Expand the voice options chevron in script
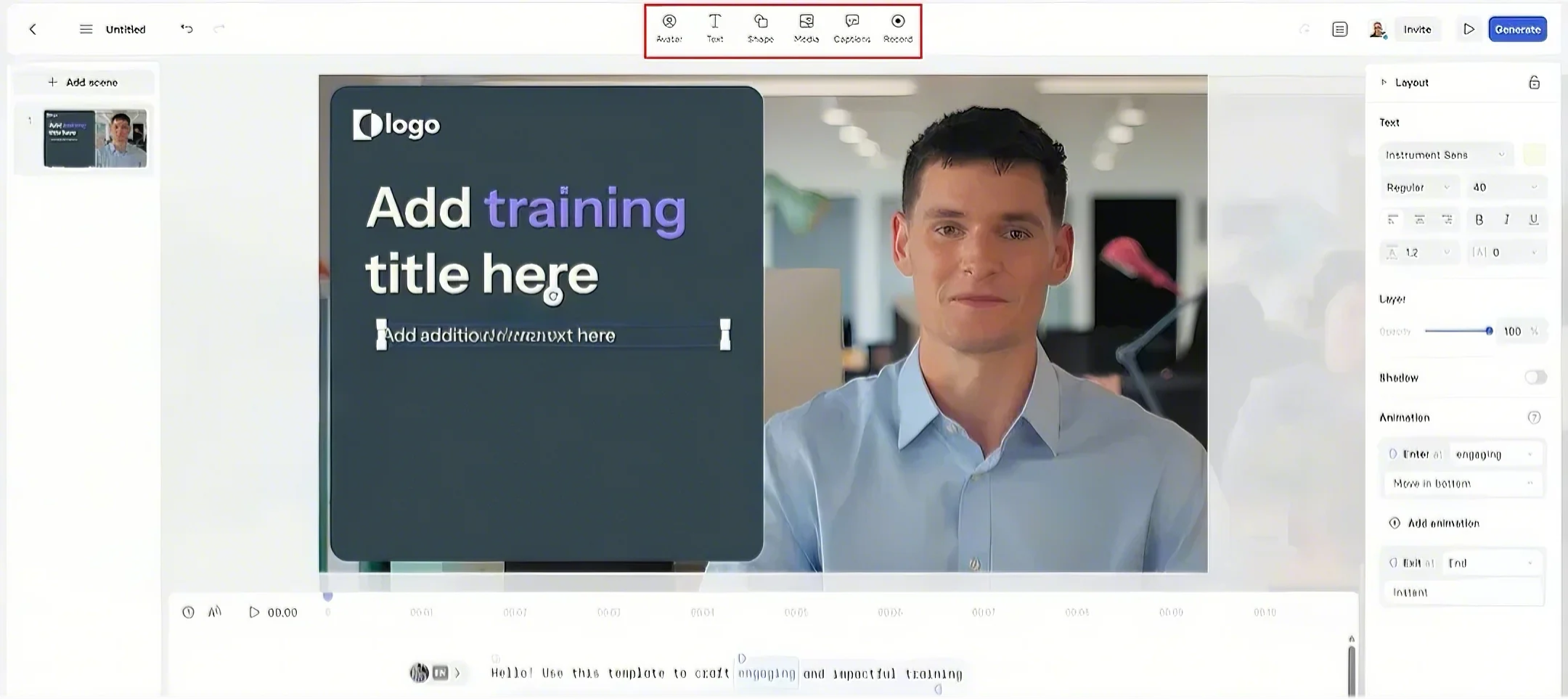The height and width of the screenshot is (699, 1568). click(x=457, y=673)
